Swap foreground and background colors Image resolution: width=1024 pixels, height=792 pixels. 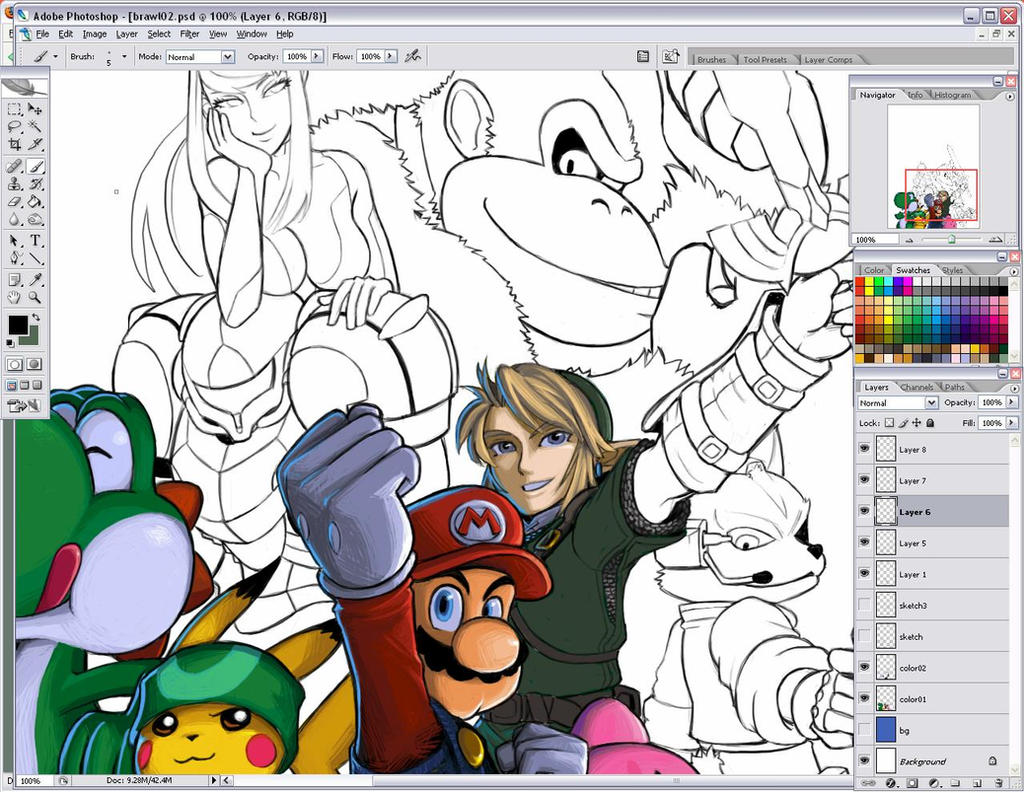[37, 317]
